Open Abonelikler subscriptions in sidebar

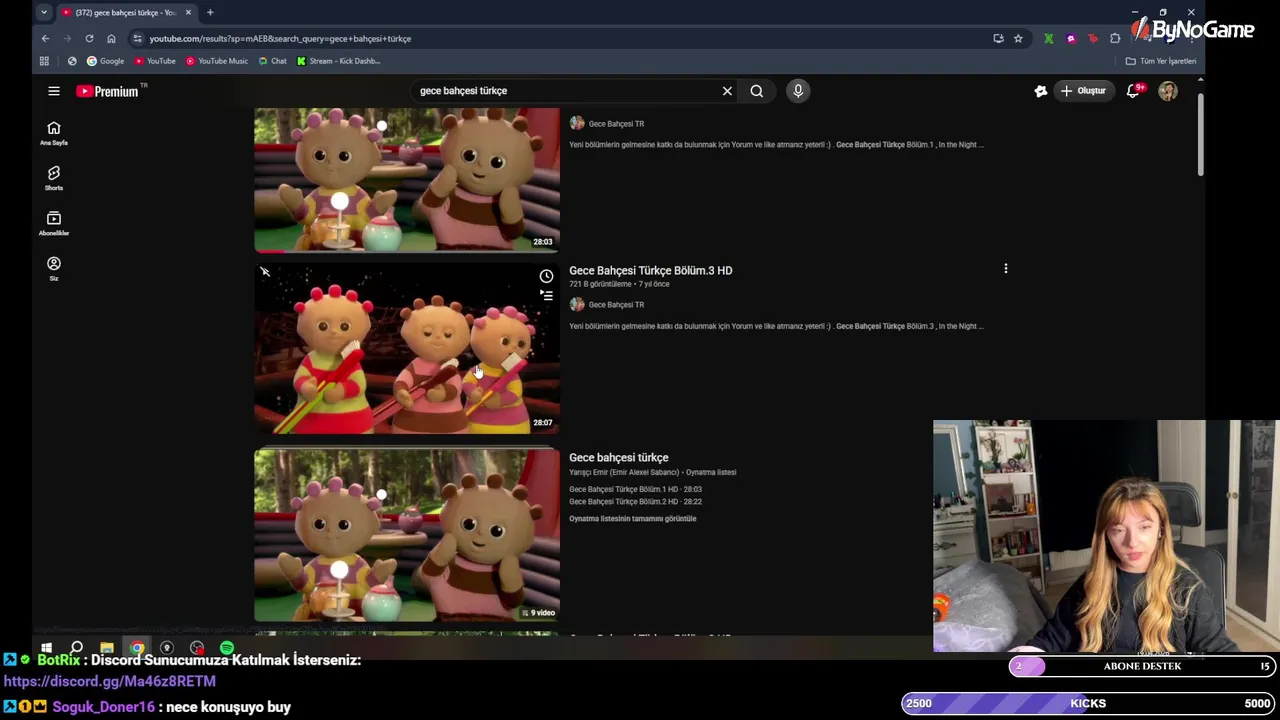coord(54,223)
